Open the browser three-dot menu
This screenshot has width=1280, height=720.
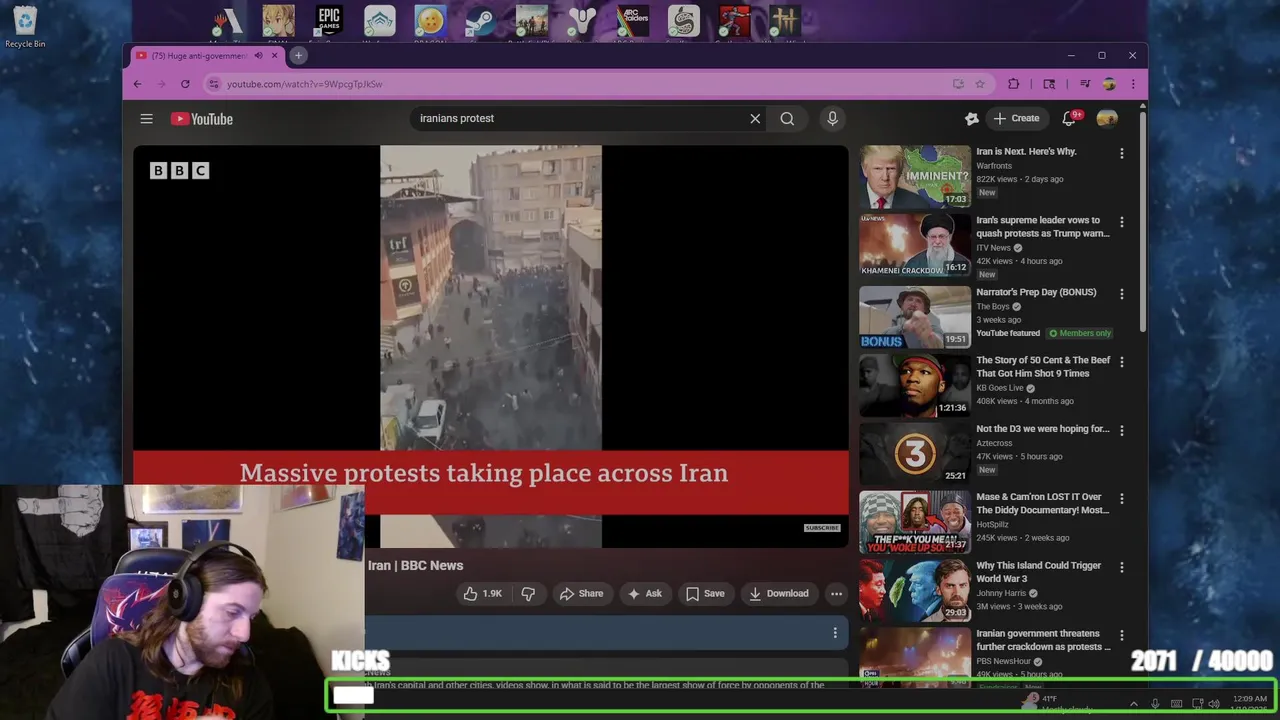pos(1132,84)
